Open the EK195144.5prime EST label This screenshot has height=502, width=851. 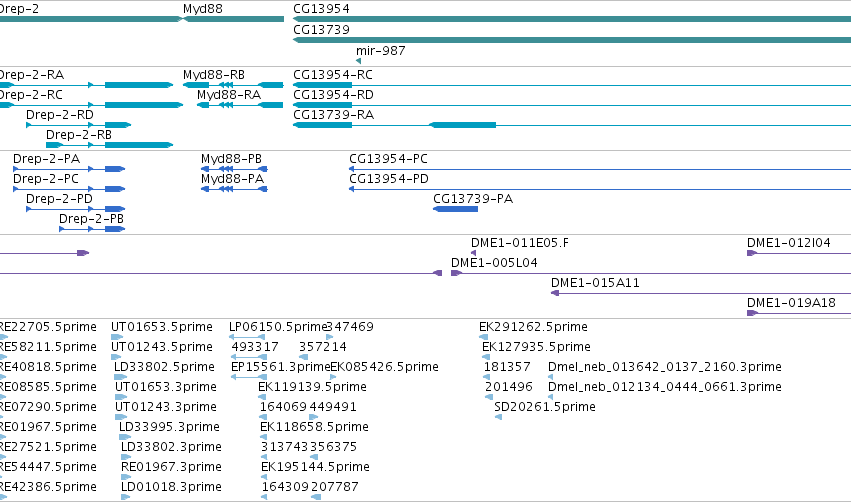[315, 467]
